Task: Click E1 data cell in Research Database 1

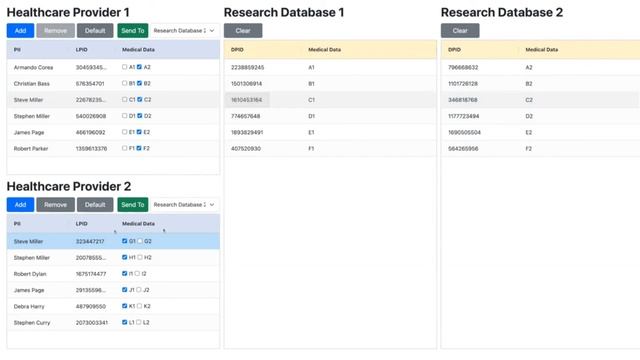Action: (x=311, y=133)
